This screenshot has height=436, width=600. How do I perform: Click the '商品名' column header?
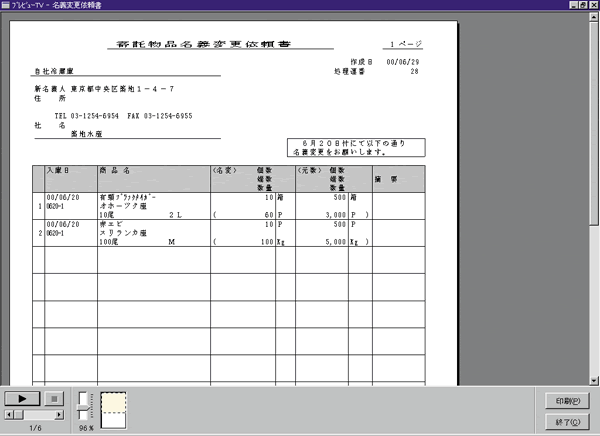[114, 170]
